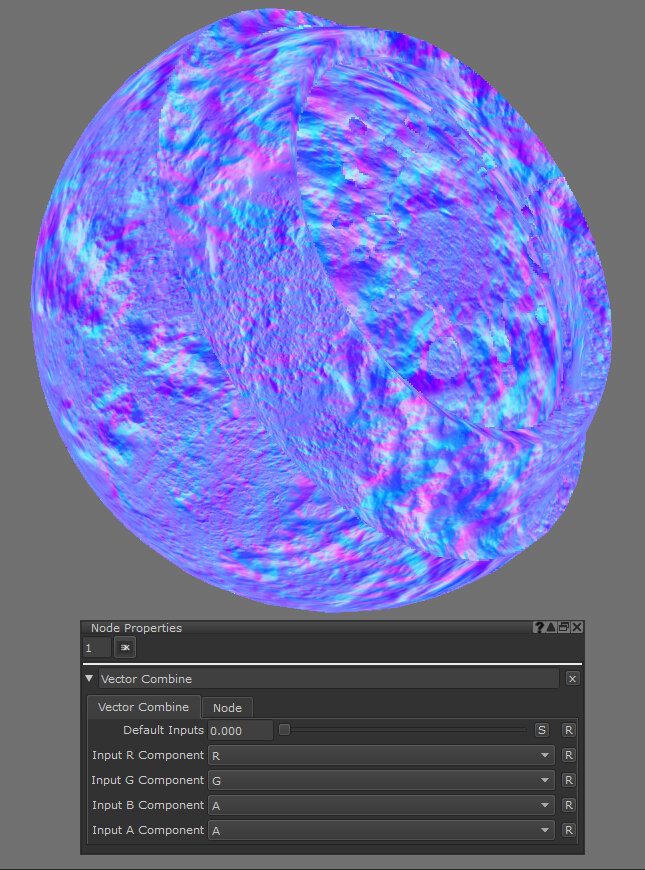Reset Input B Component to default
This screenshot has height=870, width=645.
569,805
